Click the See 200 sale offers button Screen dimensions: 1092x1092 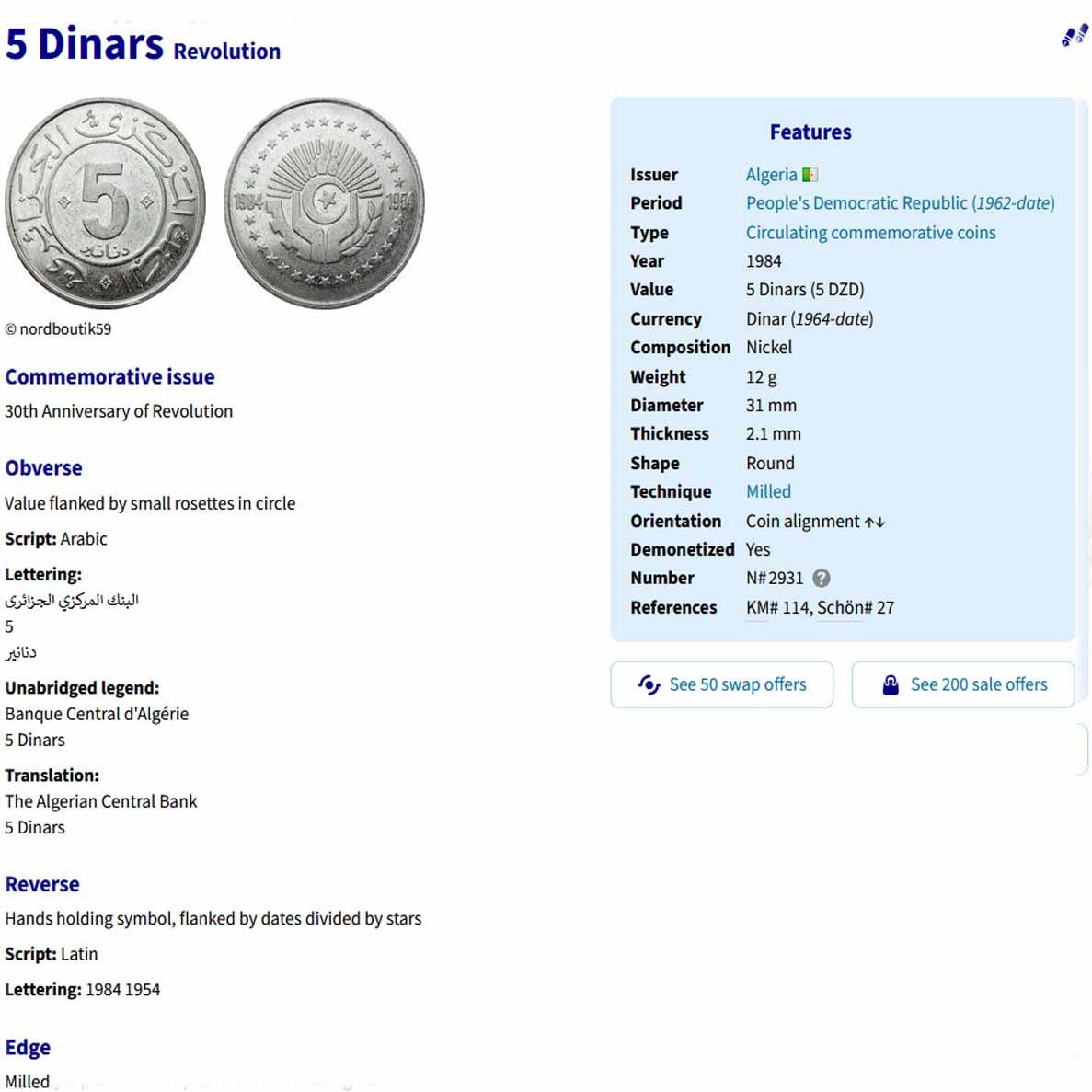point(963,684)
